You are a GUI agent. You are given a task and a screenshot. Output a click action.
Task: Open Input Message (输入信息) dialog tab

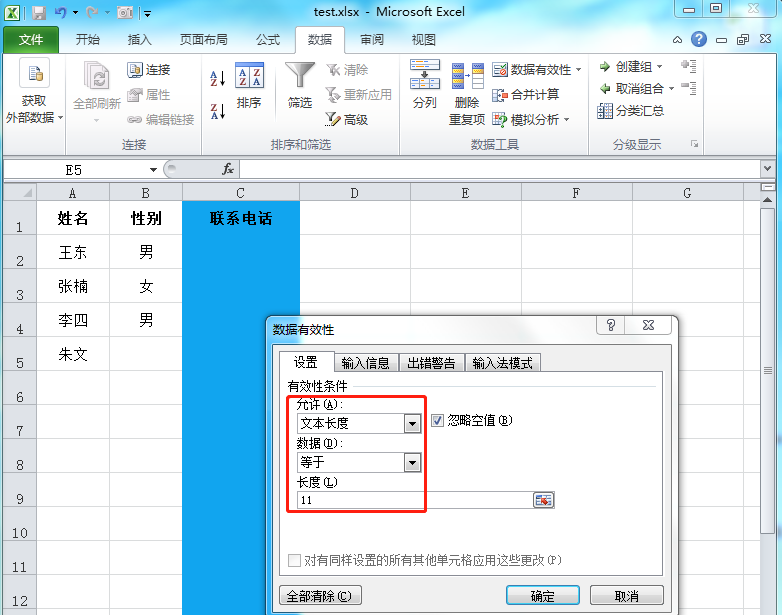(x=366, y=363)
